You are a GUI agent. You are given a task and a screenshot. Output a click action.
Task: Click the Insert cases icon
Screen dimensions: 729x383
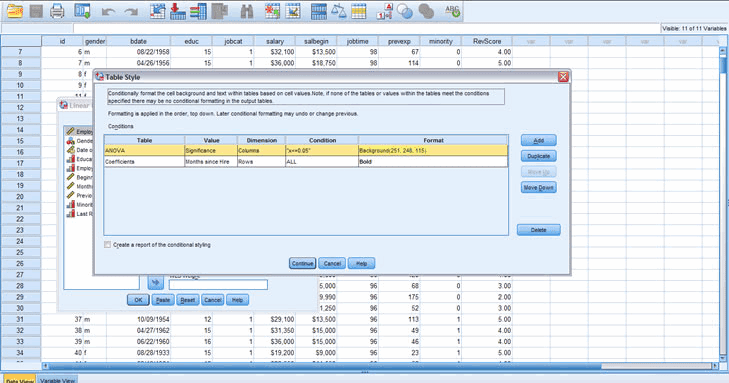[x=272, y=11]
